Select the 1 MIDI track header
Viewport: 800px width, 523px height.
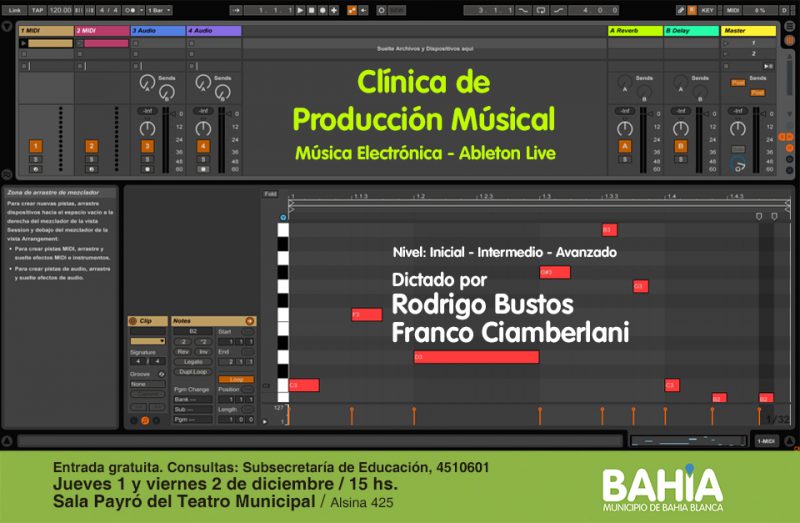45,31
